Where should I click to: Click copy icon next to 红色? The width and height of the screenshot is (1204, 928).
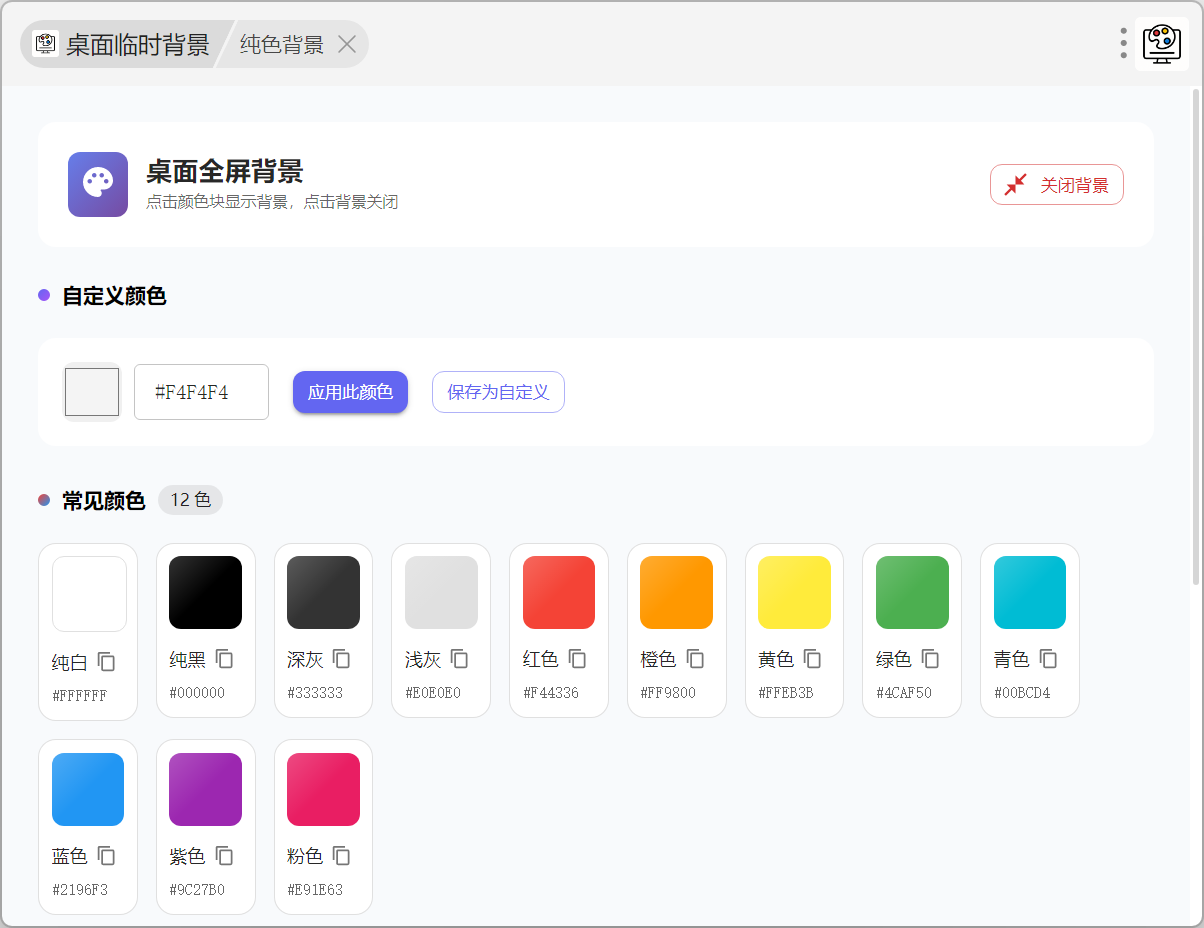click(578, 659)
